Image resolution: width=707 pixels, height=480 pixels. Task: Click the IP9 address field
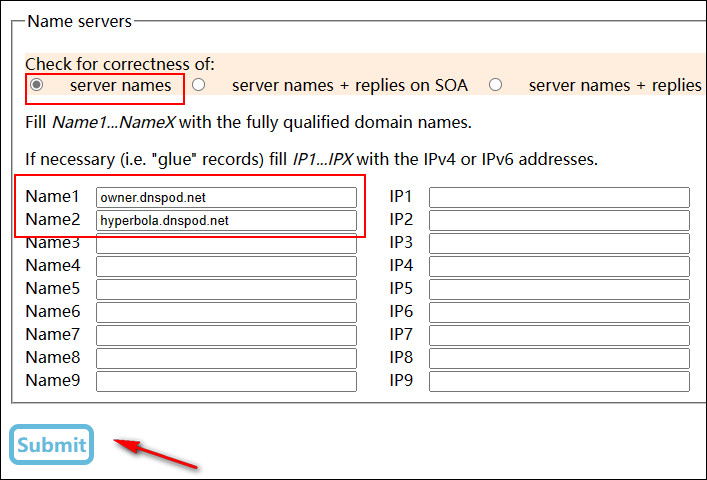tap(559, 381)
